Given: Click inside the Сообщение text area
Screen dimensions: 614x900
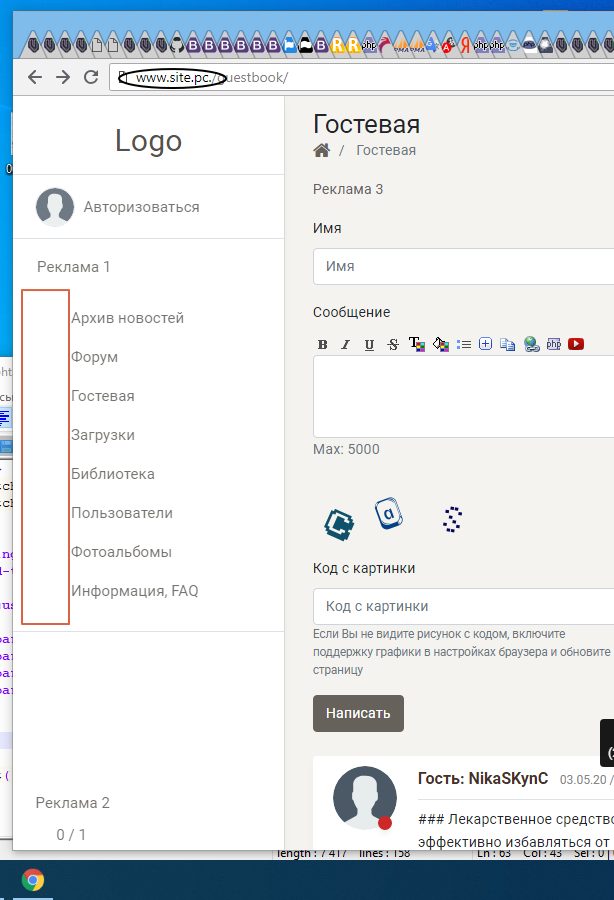Looking at the screenshot, I should click(463, 397).
